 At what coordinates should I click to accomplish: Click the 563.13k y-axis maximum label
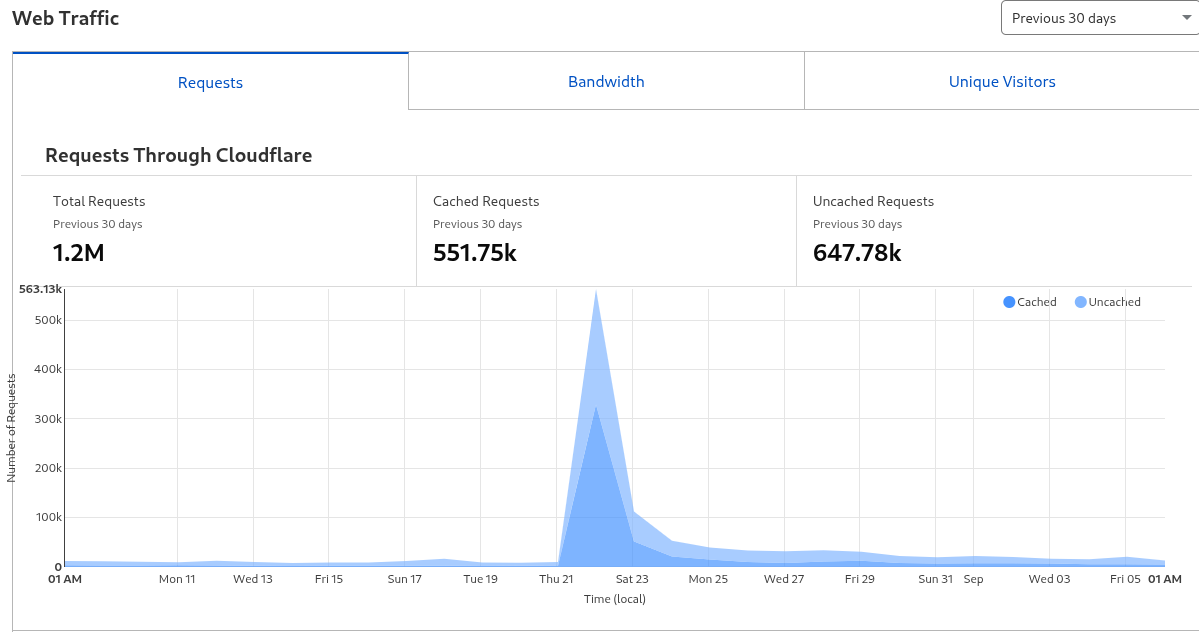tap(41, 289)
